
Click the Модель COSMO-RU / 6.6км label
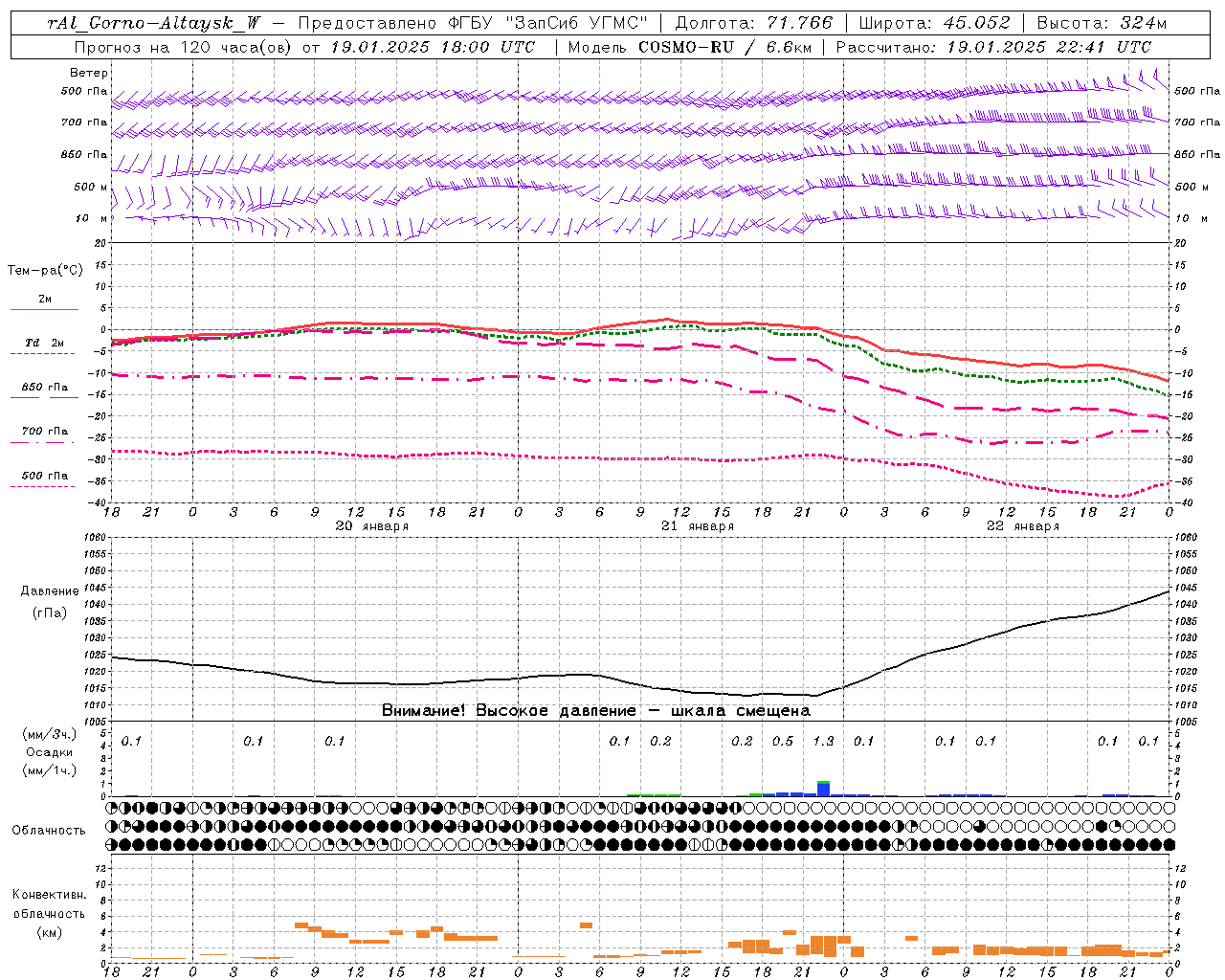pyautogui.click(x=689, y=46)
